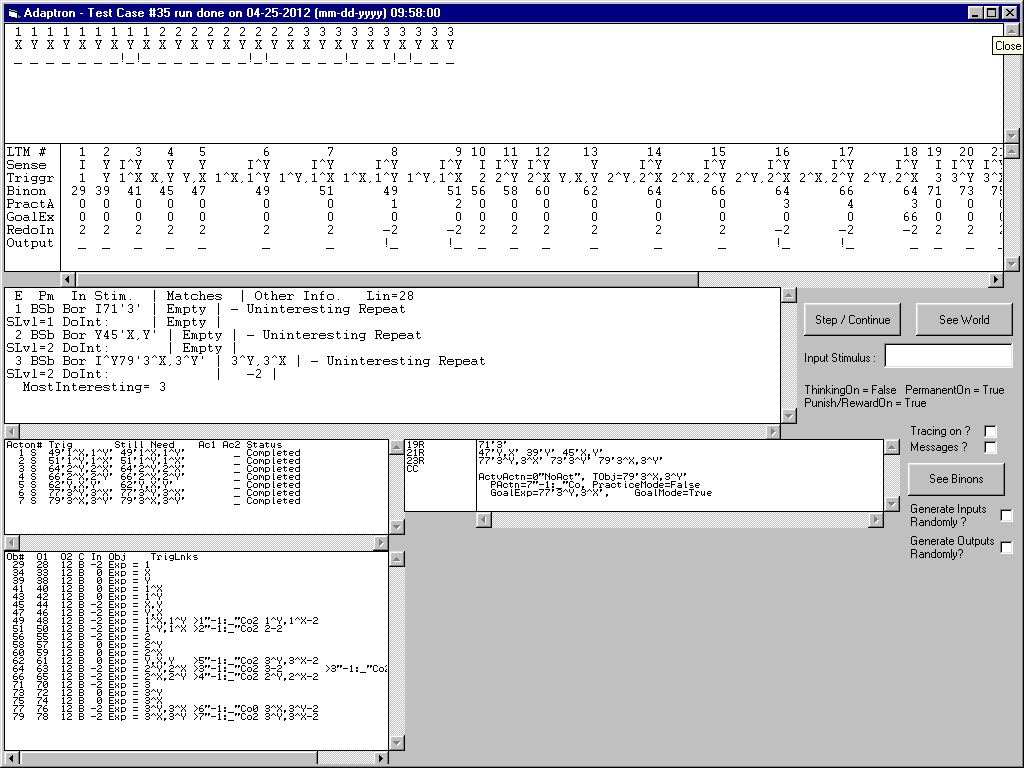
Task: Click the 'PracticeMode=False' text
Action: (647, 485)
